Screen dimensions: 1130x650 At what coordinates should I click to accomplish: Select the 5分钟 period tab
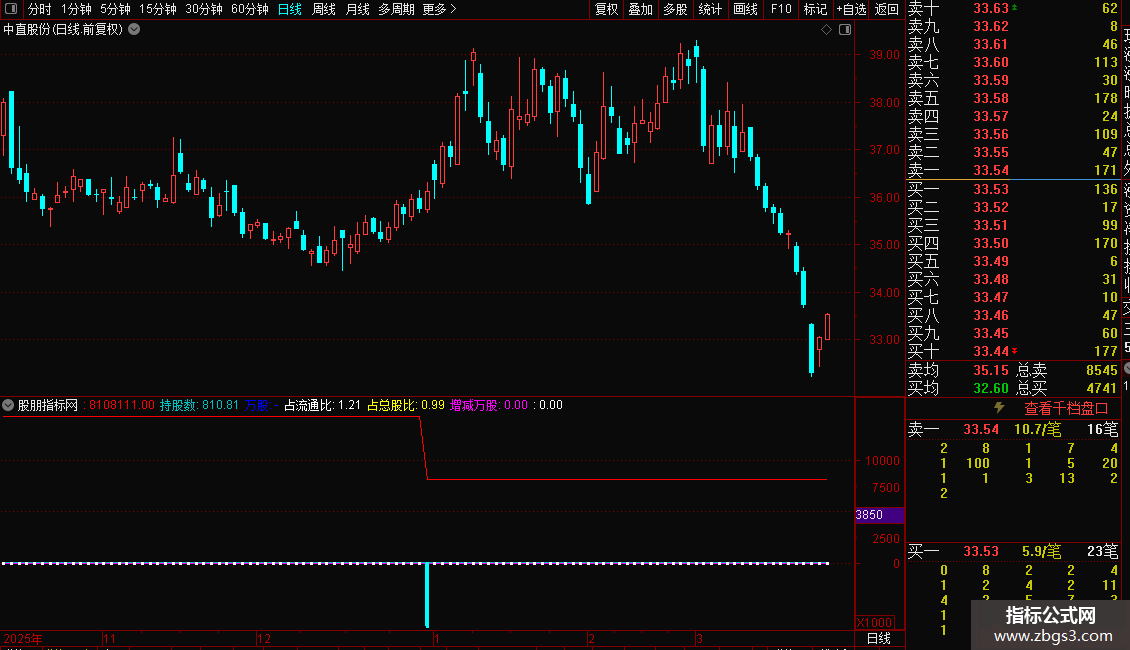(x=115, y=9)
